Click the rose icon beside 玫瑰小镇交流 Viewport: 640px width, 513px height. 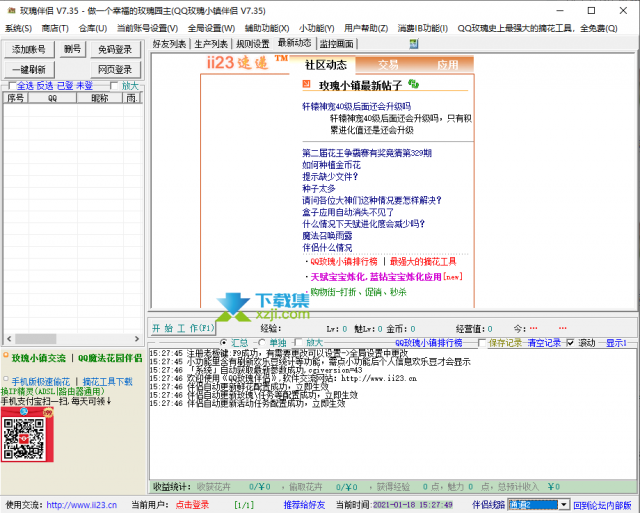pyautogui.click(x=6, y=357)
